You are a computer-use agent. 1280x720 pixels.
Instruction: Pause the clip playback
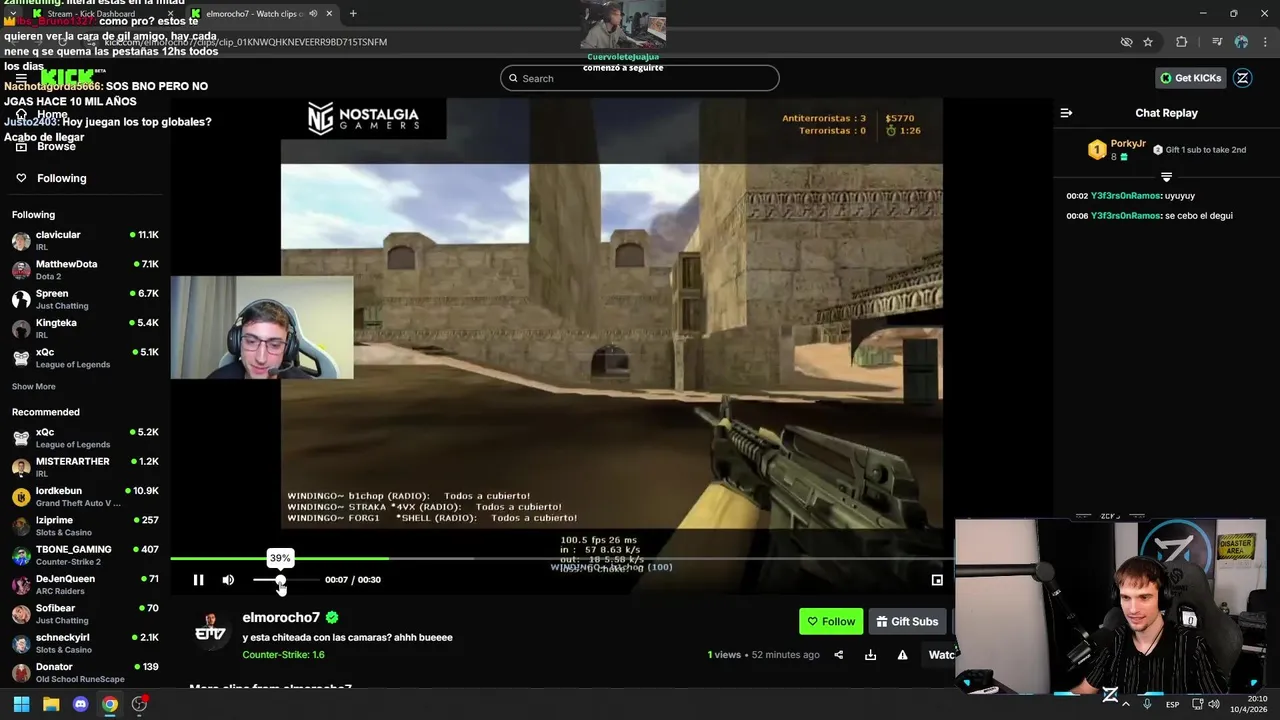point(198,580)
